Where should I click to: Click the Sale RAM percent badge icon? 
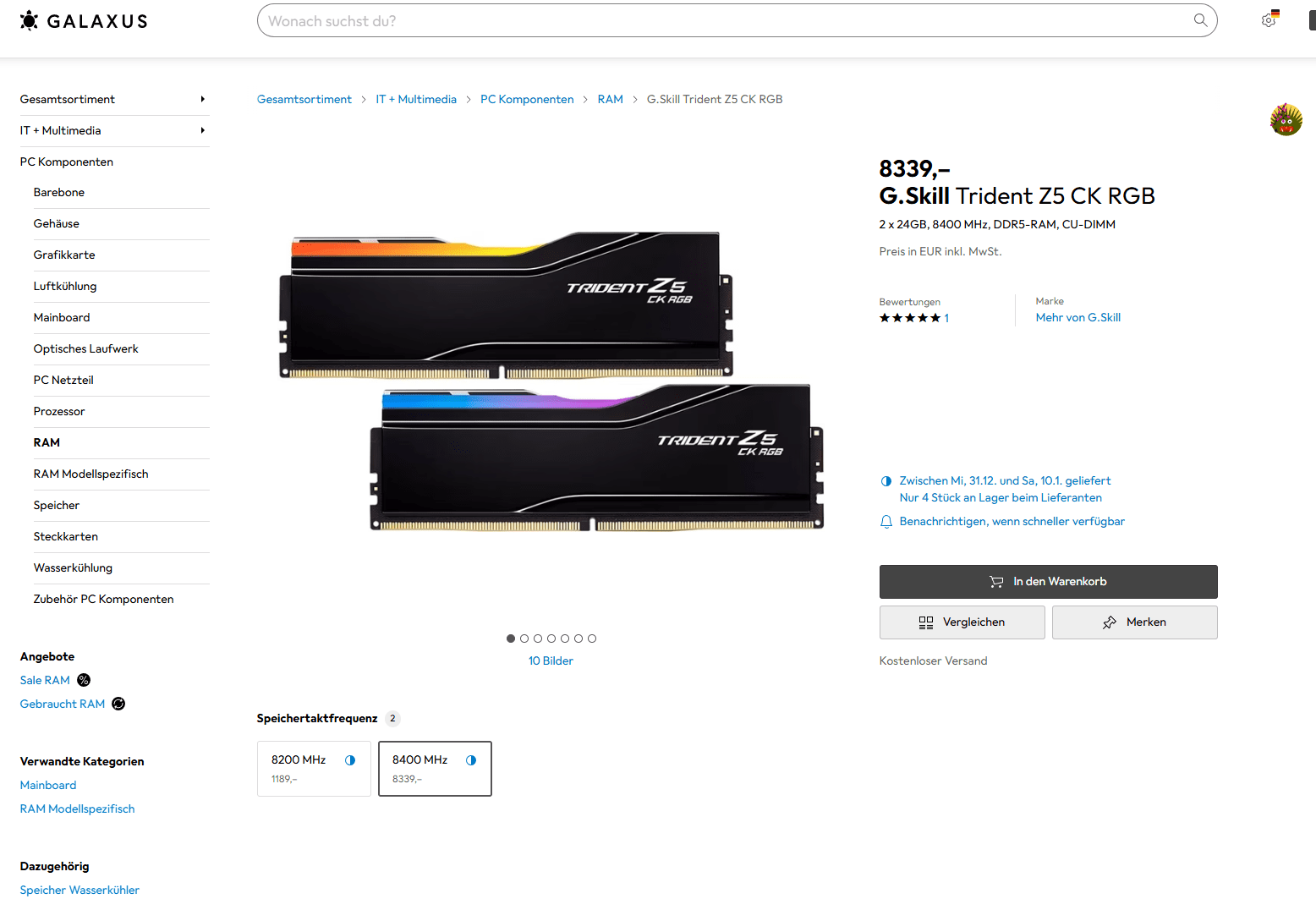tap(84, 680)
